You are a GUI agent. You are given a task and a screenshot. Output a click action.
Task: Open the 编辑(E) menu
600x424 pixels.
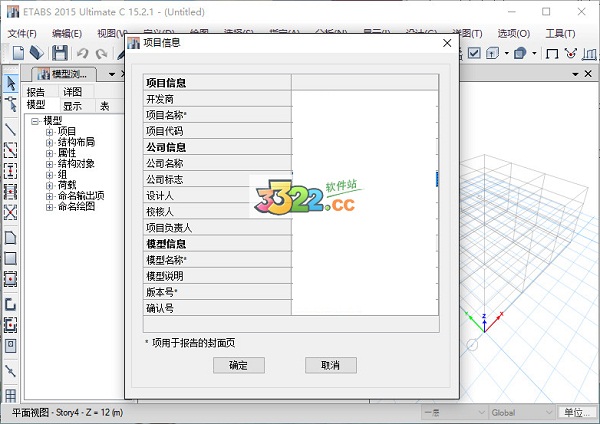(67, 34)
